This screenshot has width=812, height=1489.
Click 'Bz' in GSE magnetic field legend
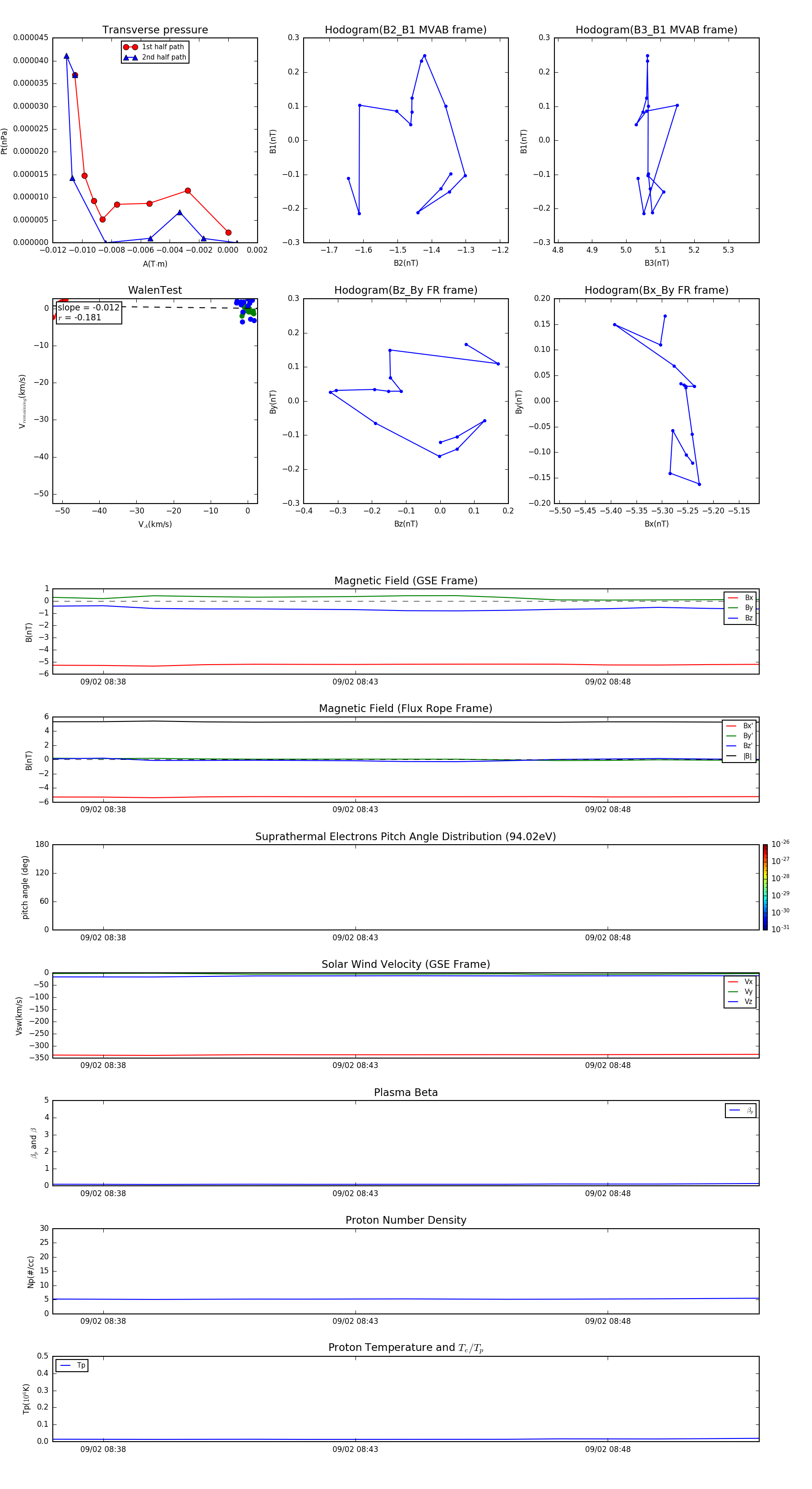748,618
